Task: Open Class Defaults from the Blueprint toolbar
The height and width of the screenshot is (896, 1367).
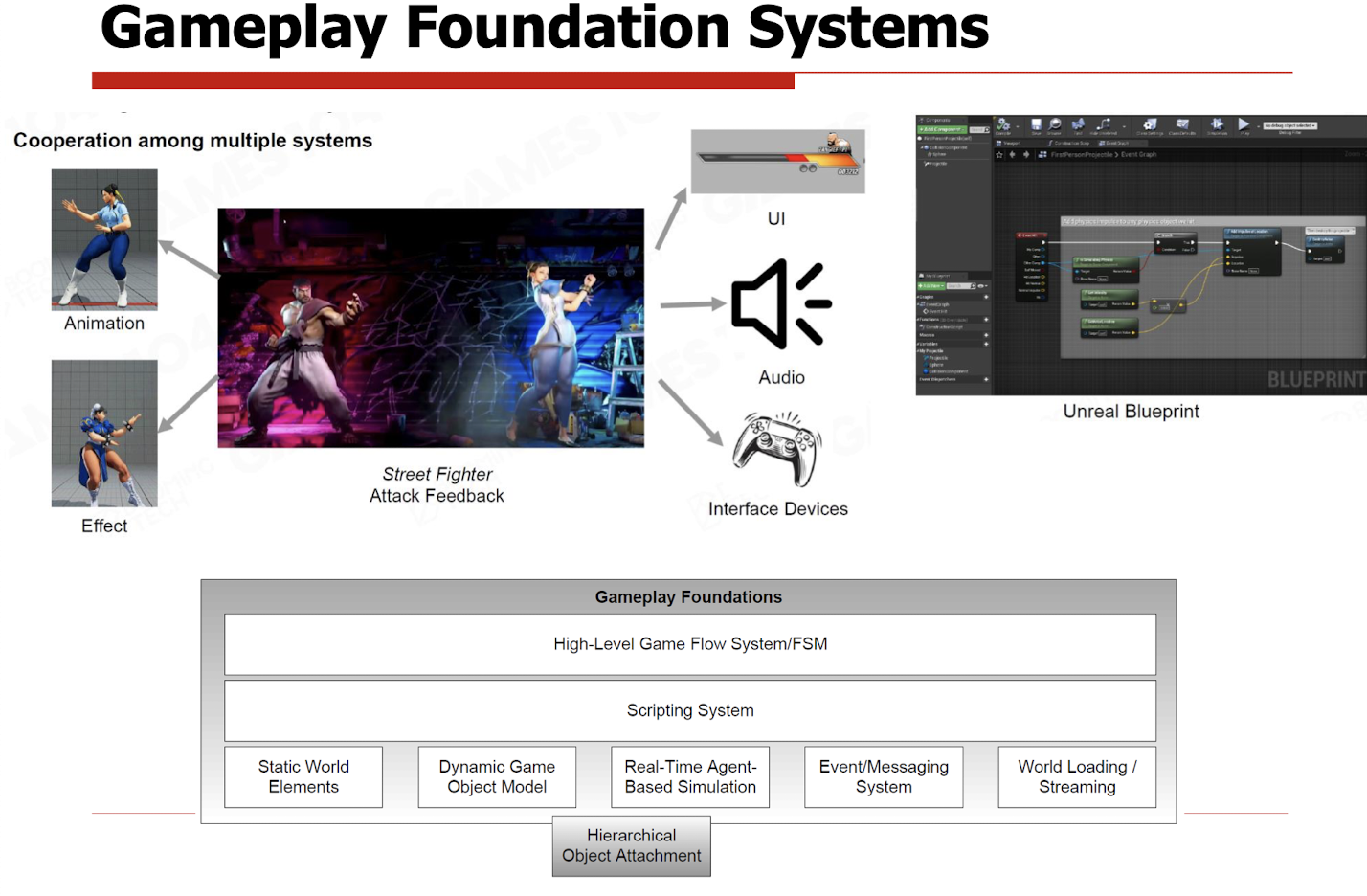Action: pyautogui.click(x=1182, y=124)
